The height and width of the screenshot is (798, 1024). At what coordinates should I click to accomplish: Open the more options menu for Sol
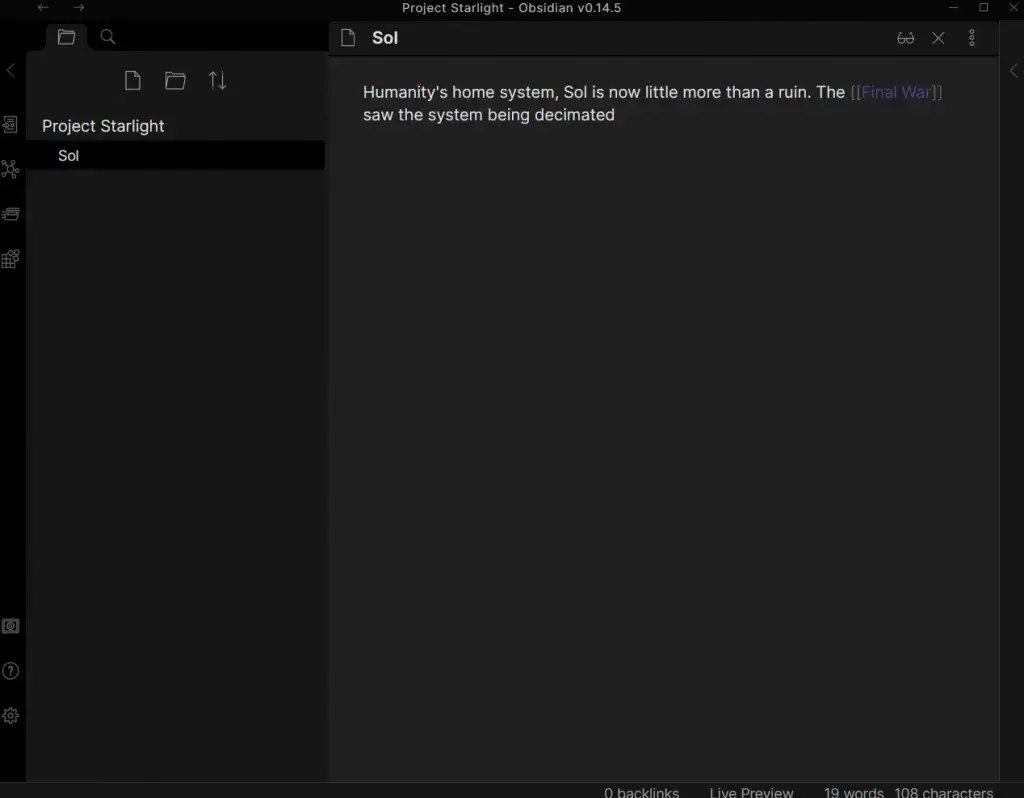pyautogui.click(x=971, y=38)
